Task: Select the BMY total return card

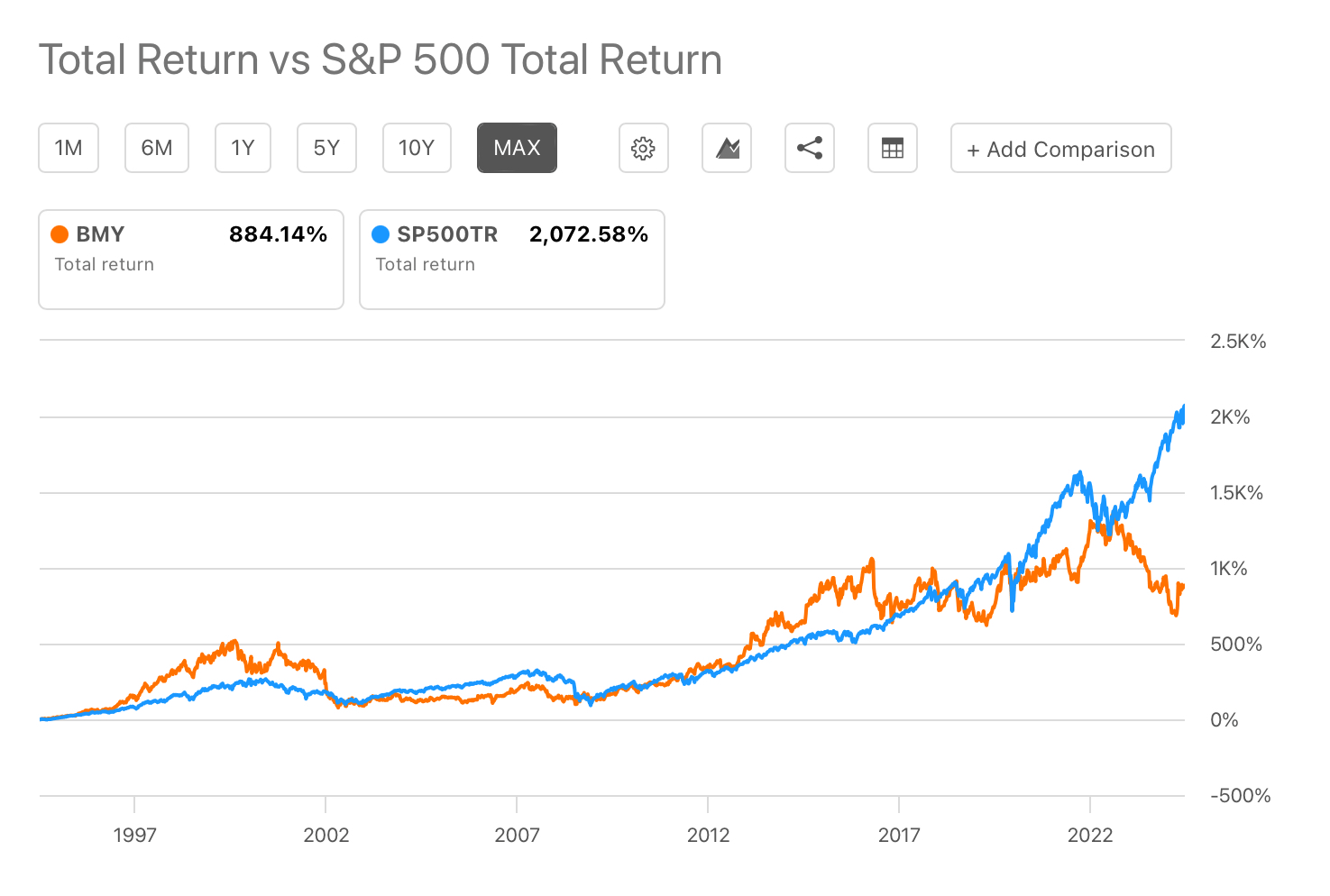Action: [x=191, y=260]
